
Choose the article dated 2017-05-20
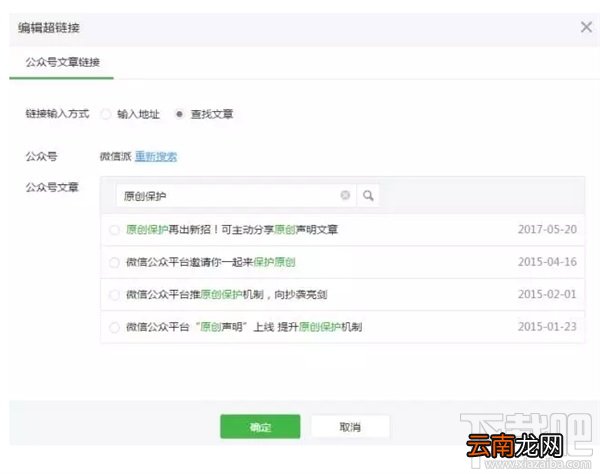[x=114, y=230]
